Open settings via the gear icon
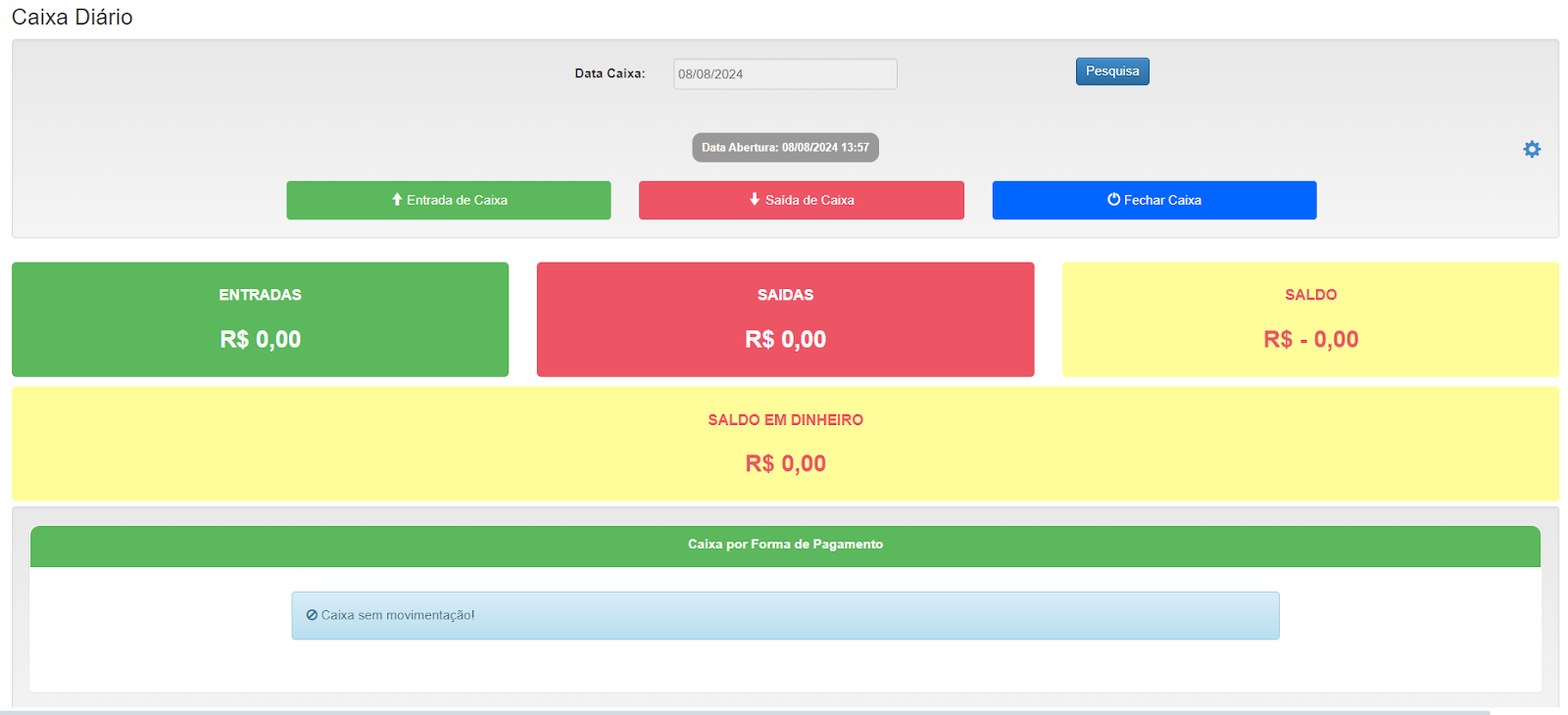 point(1532,149)
